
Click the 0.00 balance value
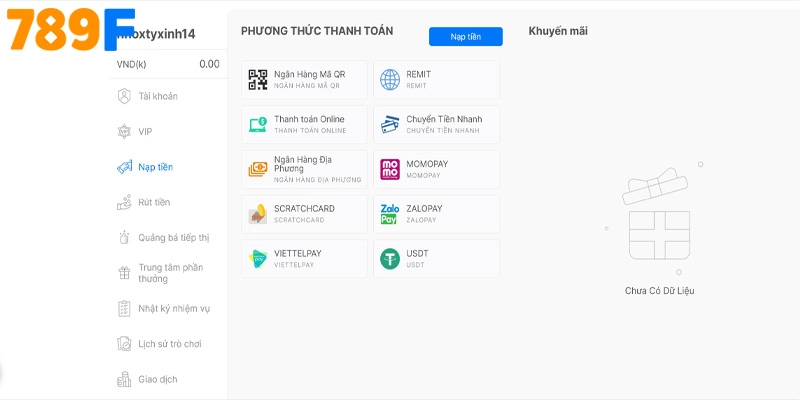pos(209,64)
